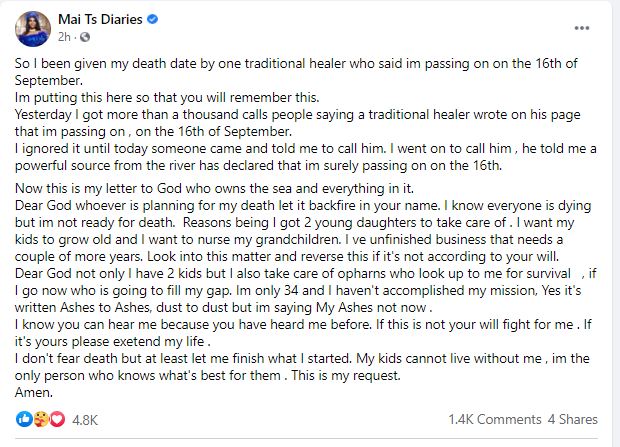Image resolution: width=620 pixels, height=447 pixels.
Task: Click the Like reaction thumbs-up icon
Action: click(24, 419)
